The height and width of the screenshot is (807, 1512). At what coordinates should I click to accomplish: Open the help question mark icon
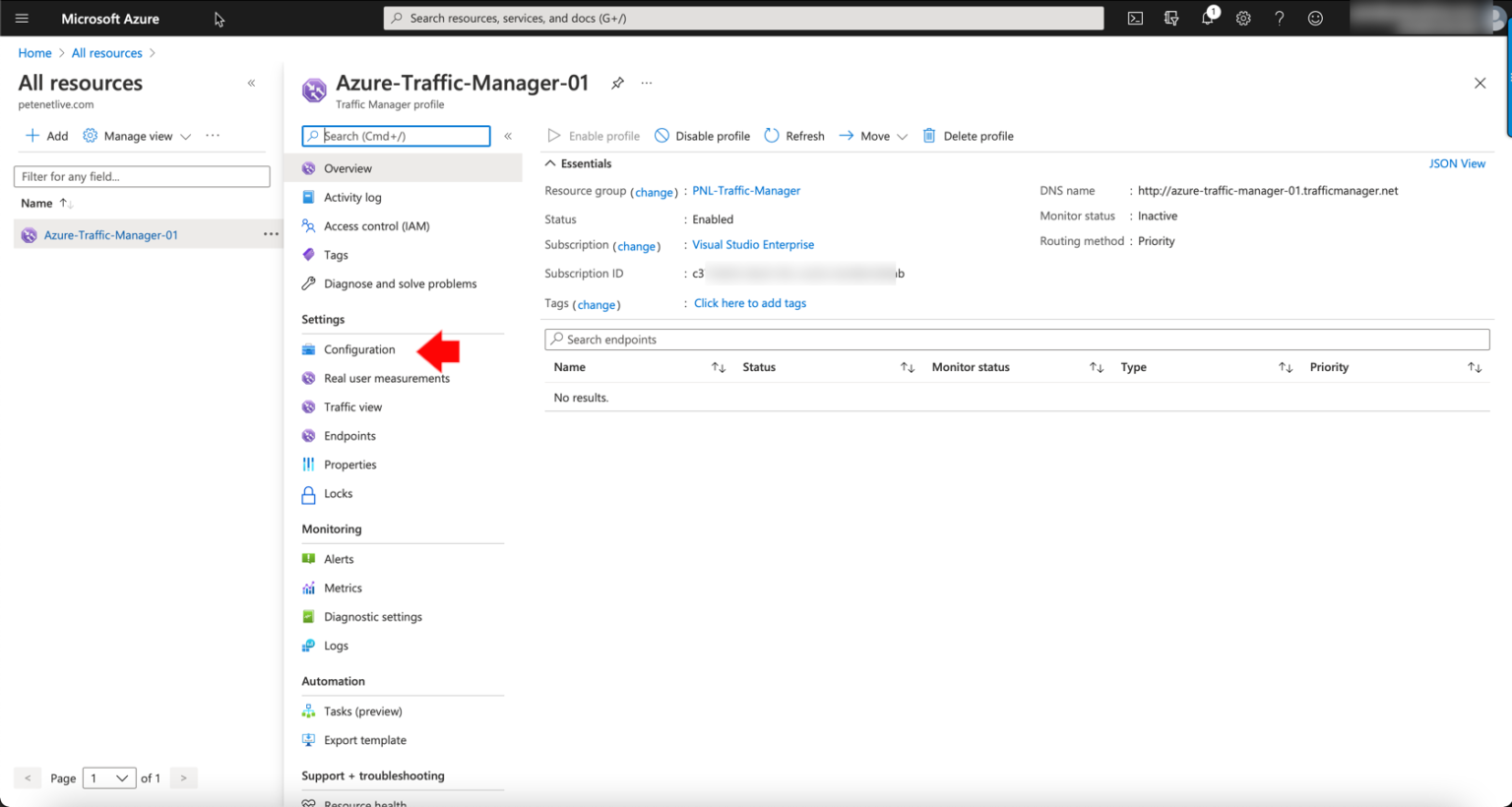pos(1279,17)
